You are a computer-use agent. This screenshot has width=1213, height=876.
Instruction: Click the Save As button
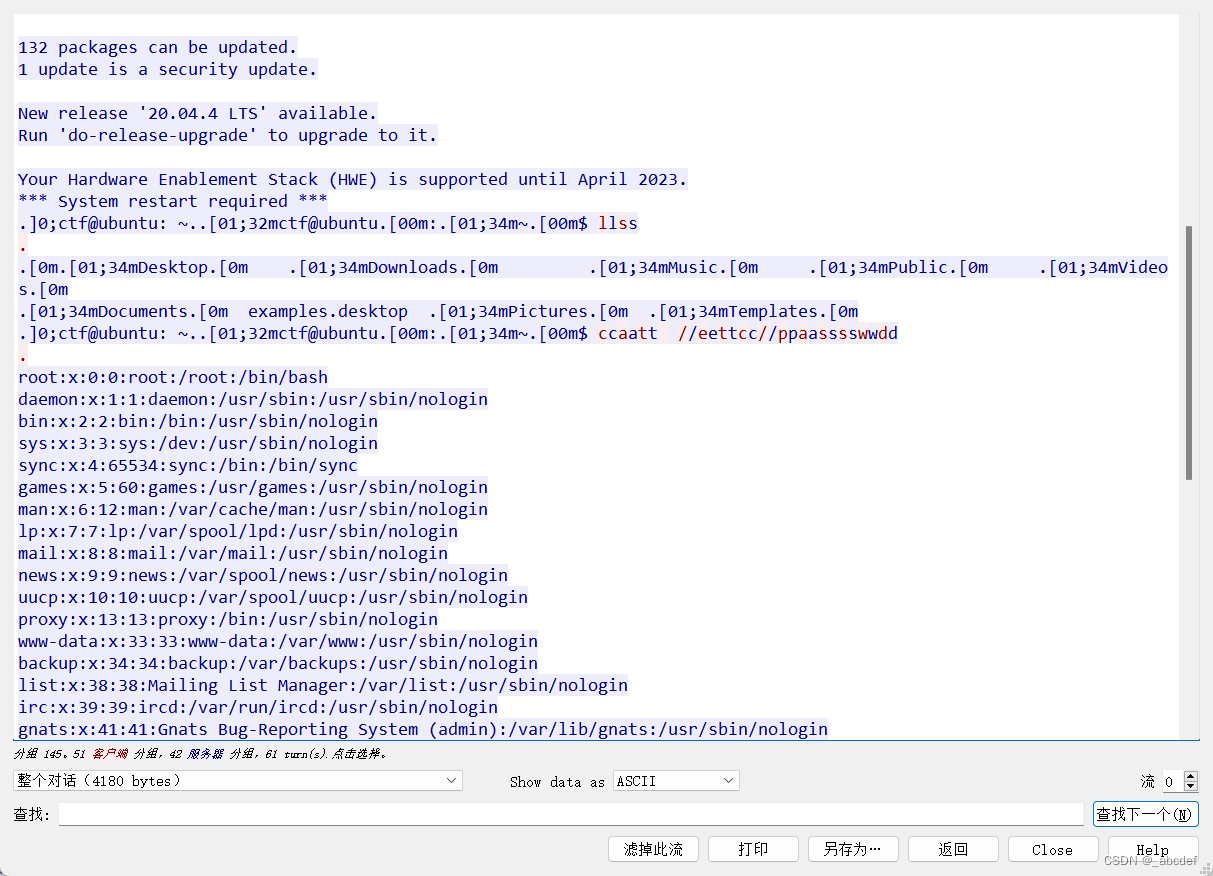pyautogui.click(x=853, y=849)
